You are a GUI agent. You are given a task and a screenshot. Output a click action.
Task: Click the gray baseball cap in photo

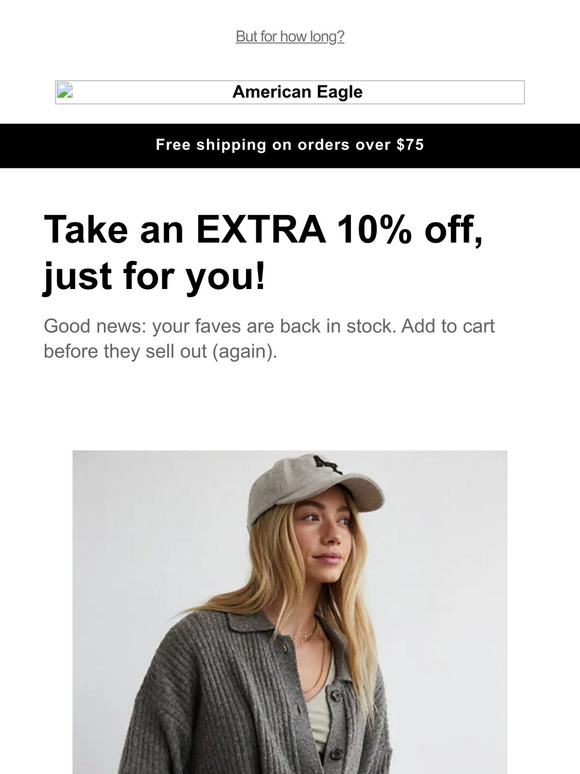point(314,487)
